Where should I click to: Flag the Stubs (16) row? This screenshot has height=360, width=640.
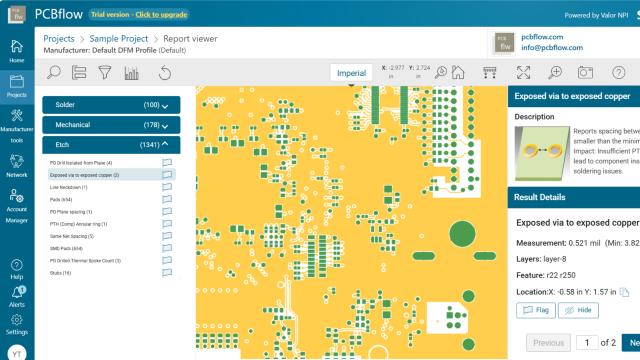point(167,273)
